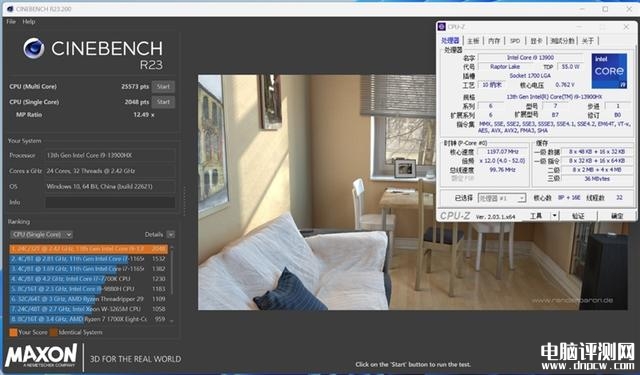
Task: Select the Intel Xeon W-3265M ranking row
Action: 89,309
